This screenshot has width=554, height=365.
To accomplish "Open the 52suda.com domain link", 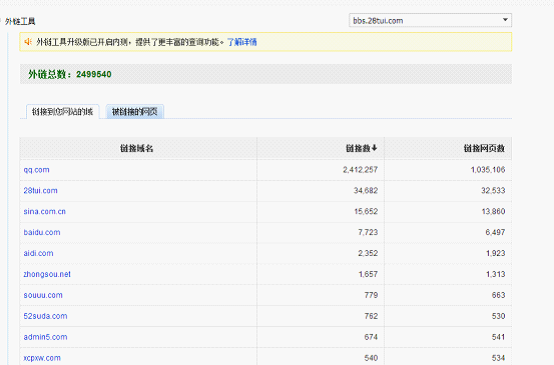I will click(45, 316).
